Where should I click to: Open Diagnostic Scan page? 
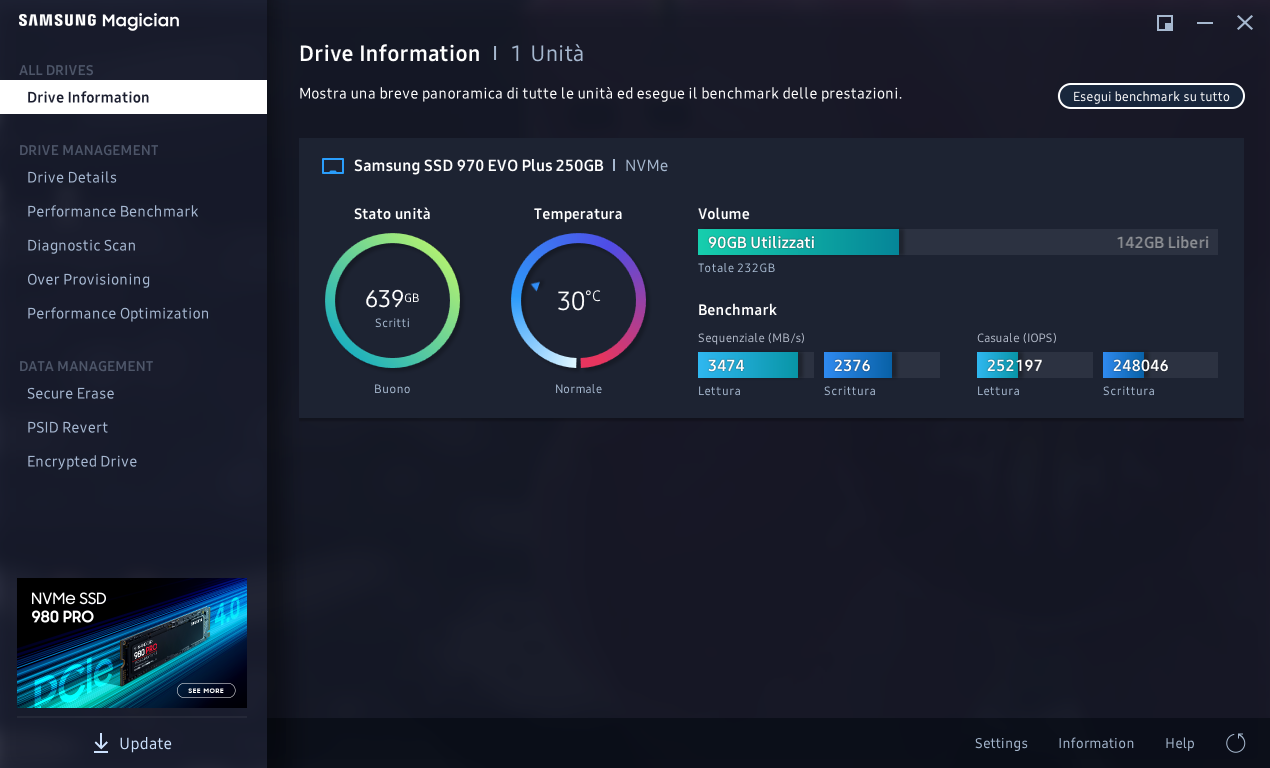click(x=81, y=245)
